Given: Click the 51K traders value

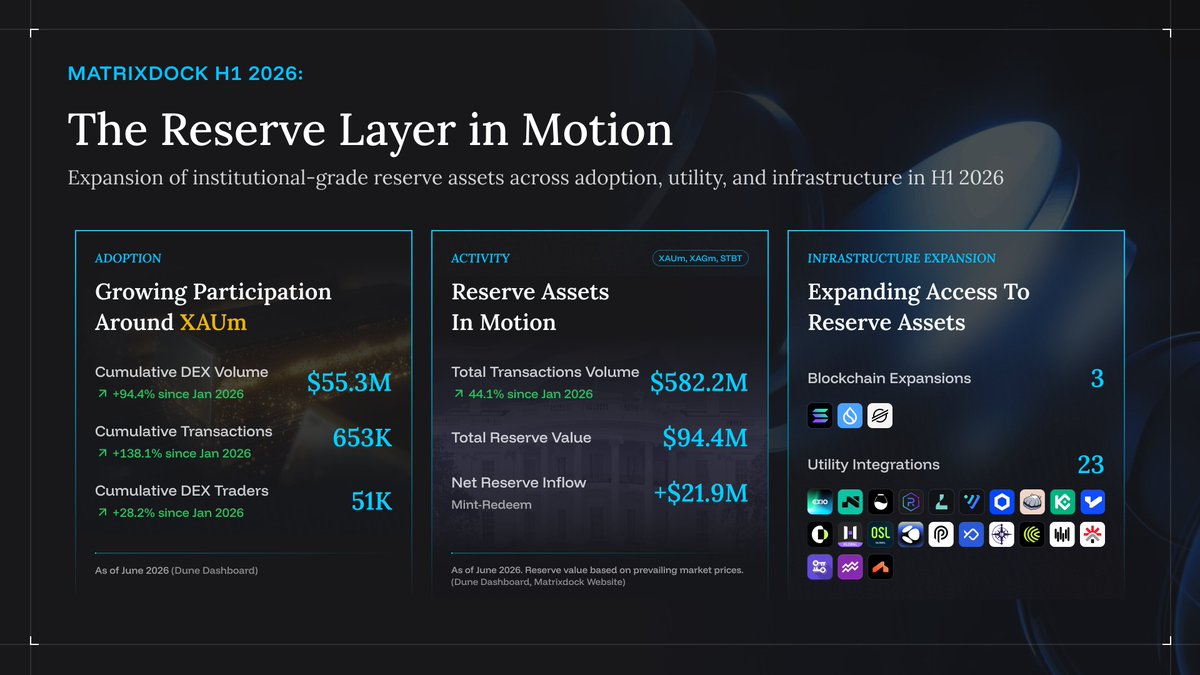Looking at the screenshot, I should 372,501.
